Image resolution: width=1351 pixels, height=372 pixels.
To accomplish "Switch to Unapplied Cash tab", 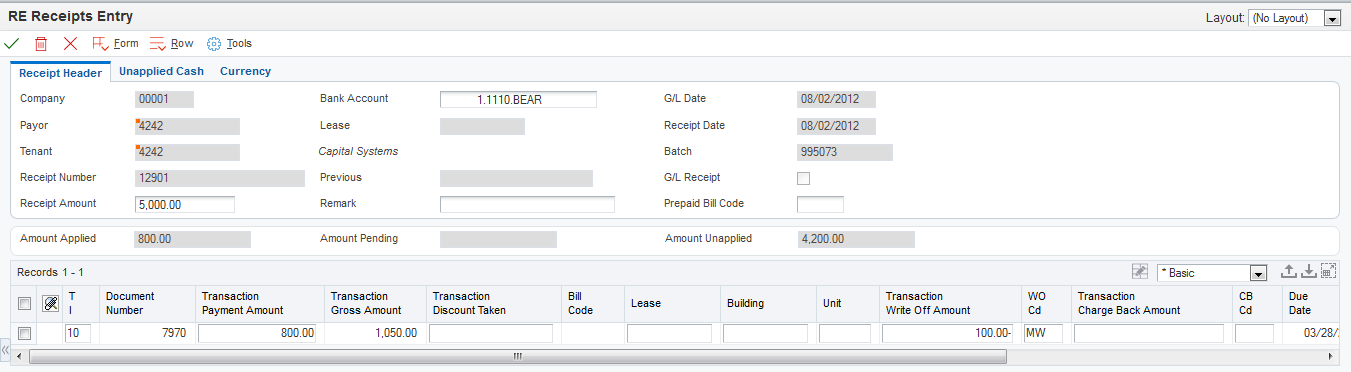I will pos(161,71).
